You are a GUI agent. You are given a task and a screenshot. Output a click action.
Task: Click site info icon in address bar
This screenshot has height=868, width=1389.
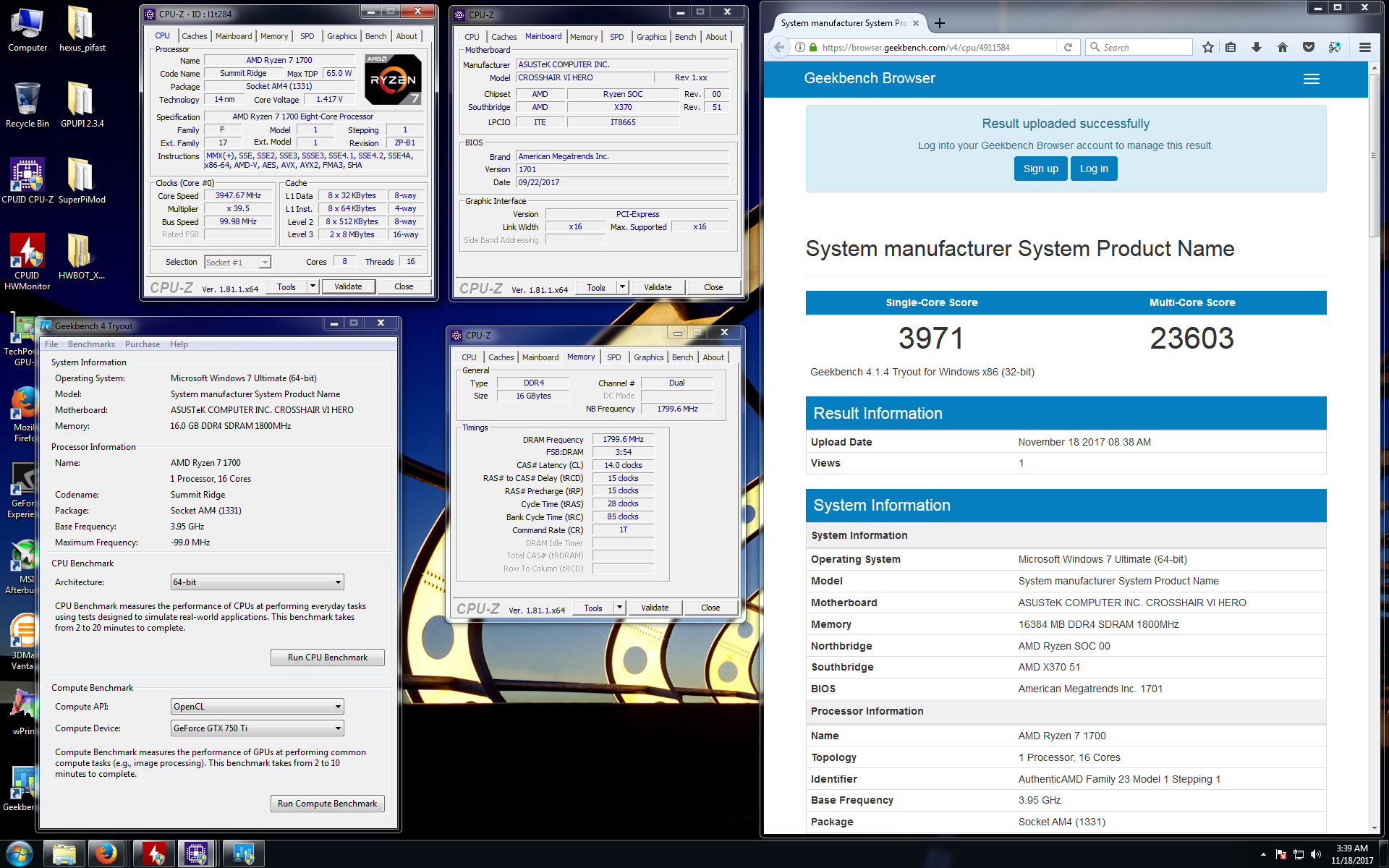pyautogui.click(x=800, y=47)
